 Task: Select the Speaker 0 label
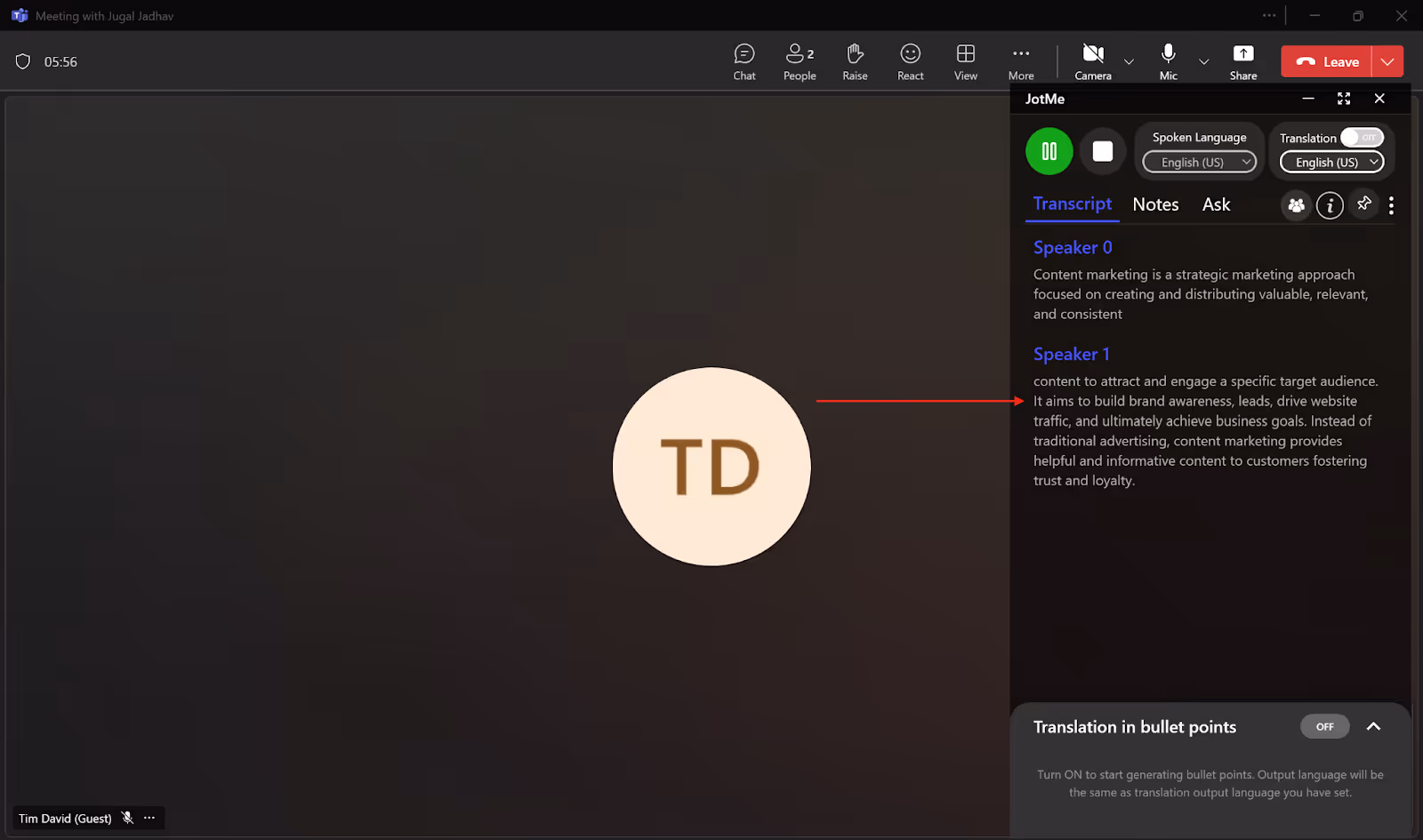1073,247
